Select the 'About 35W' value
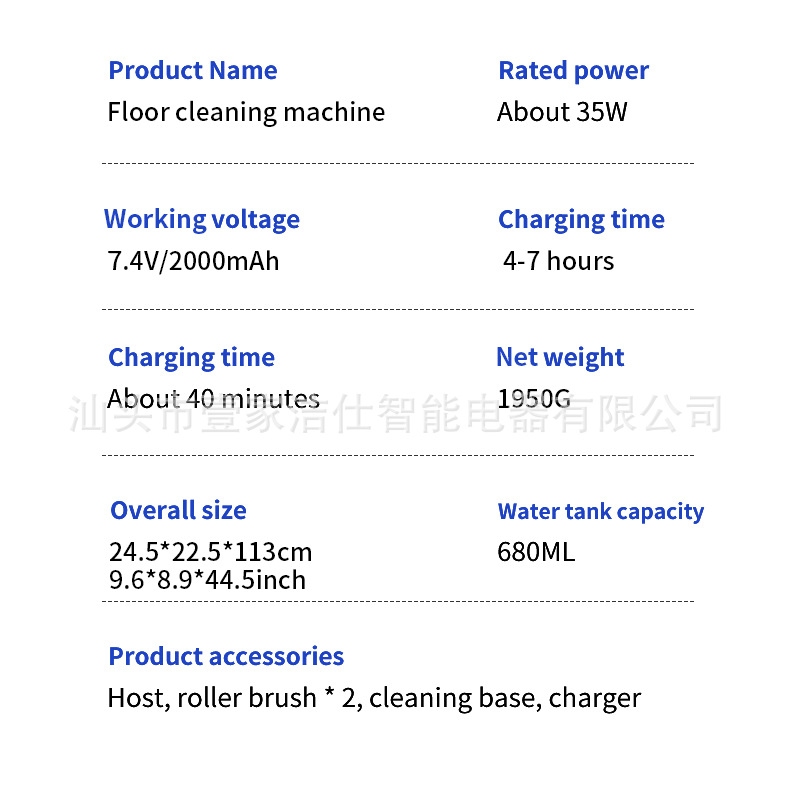790x811 pixels. [562, 112]
